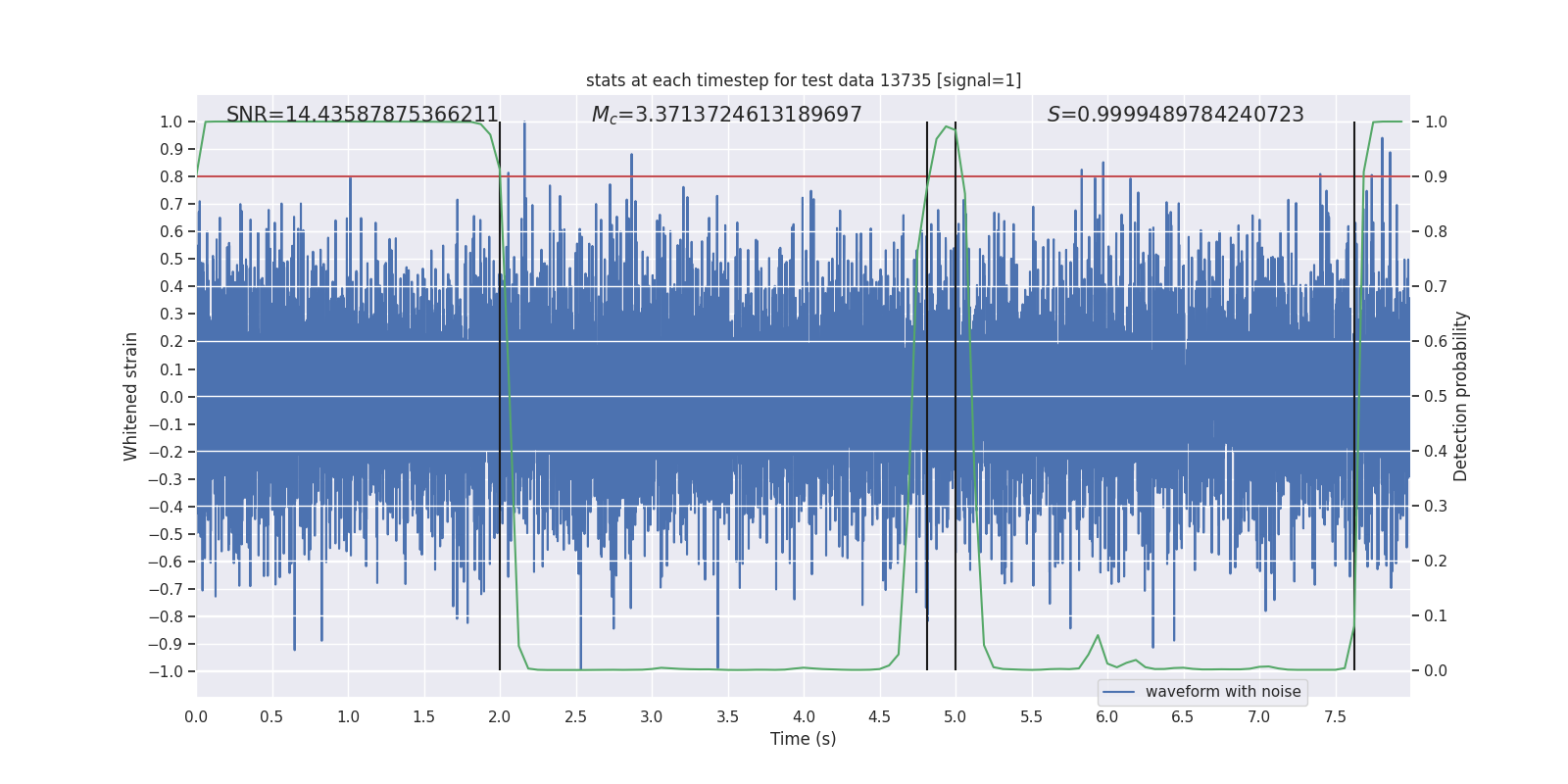Select the 0.2 tick on Detection probability axis
Screen dimensions: 1568x784
[1436, 562]
